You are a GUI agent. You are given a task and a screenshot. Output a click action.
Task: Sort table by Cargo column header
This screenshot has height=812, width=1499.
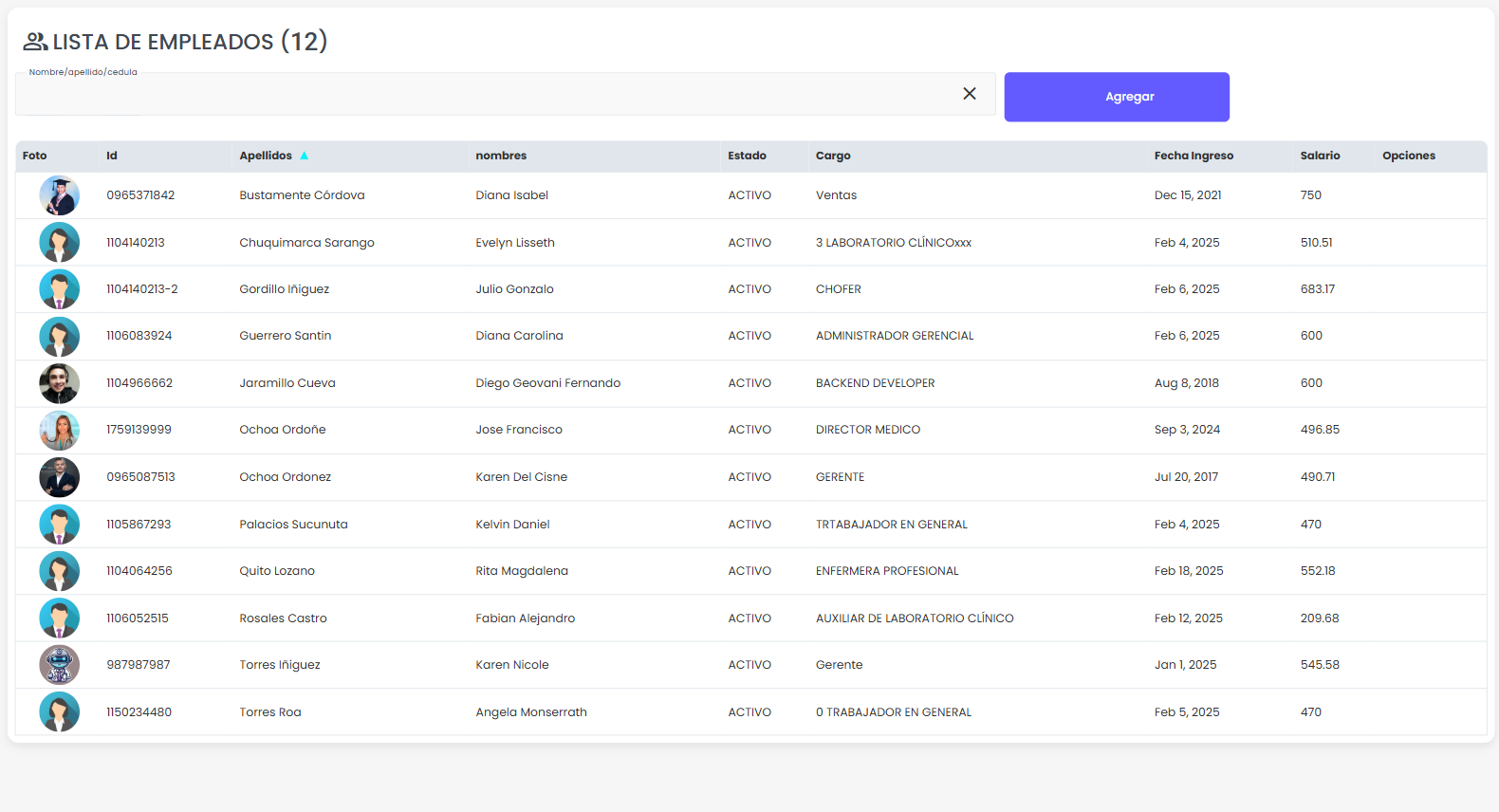[x=833, y=156]
